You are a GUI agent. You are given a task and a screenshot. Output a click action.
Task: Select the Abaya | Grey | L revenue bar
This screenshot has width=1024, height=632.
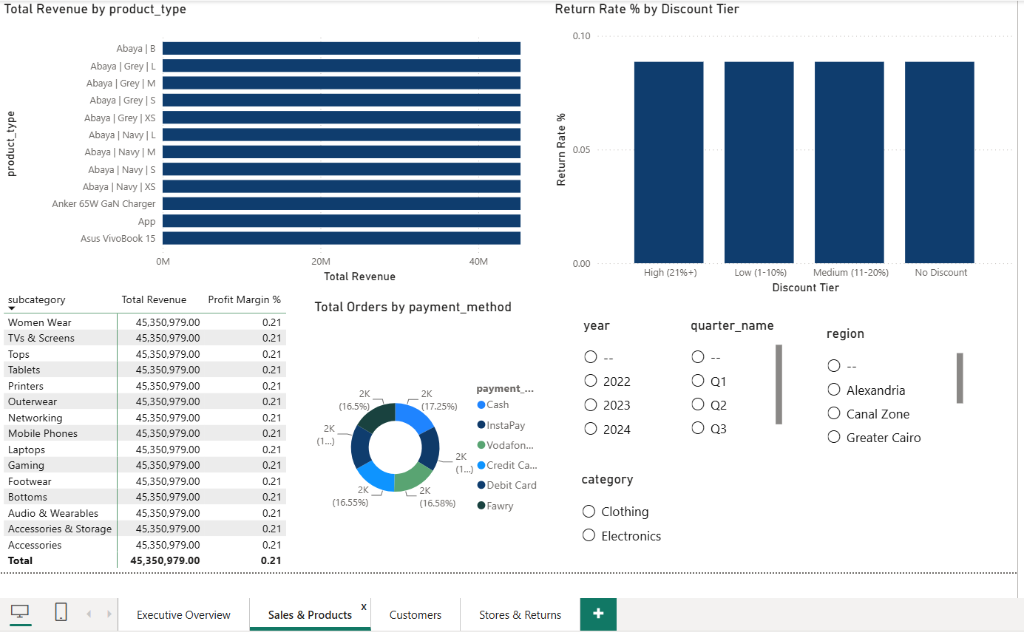(x=342, y=66)
